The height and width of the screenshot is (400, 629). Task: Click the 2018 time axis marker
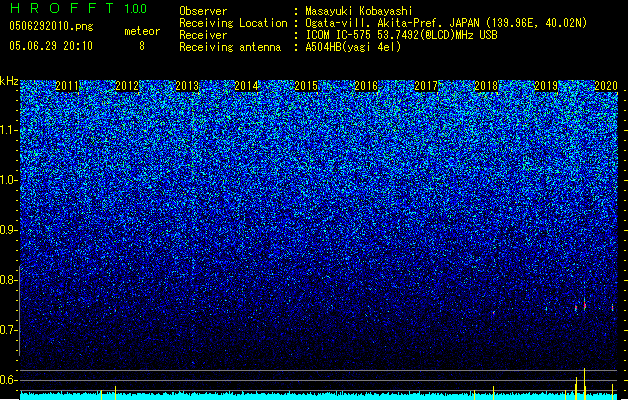(486, 85)
